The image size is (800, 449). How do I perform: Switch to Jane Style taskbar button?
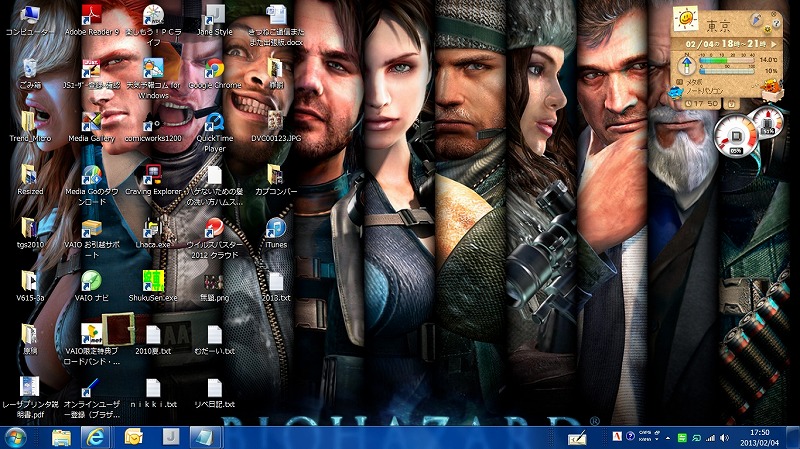tap(171, 437)
